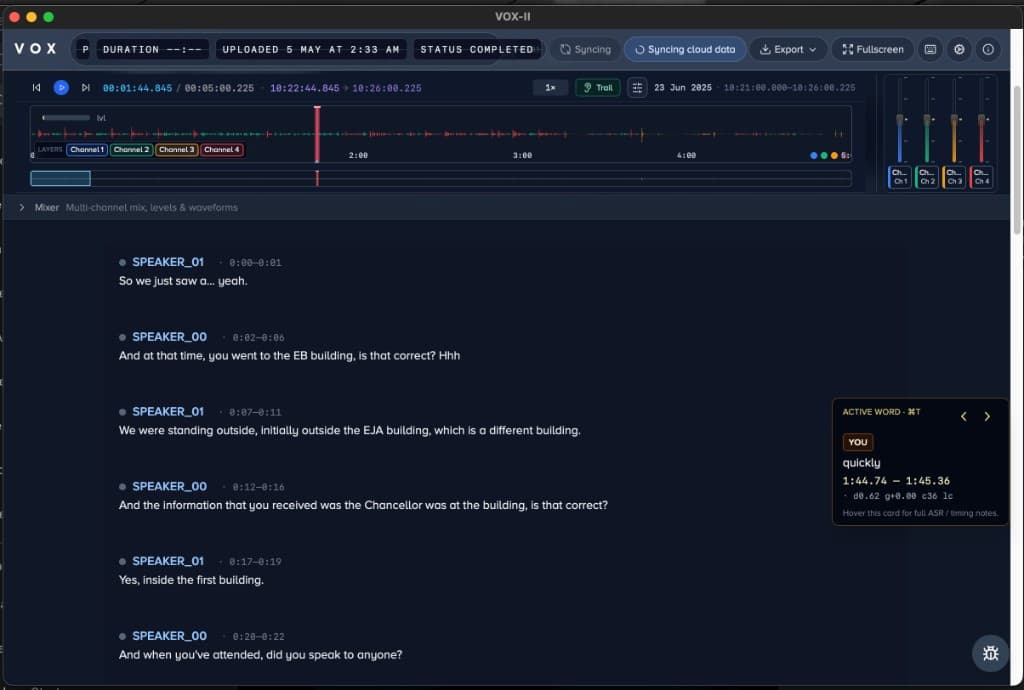
Task: Adjust the blue Ch 1 fader
Action: pos(900,120)
